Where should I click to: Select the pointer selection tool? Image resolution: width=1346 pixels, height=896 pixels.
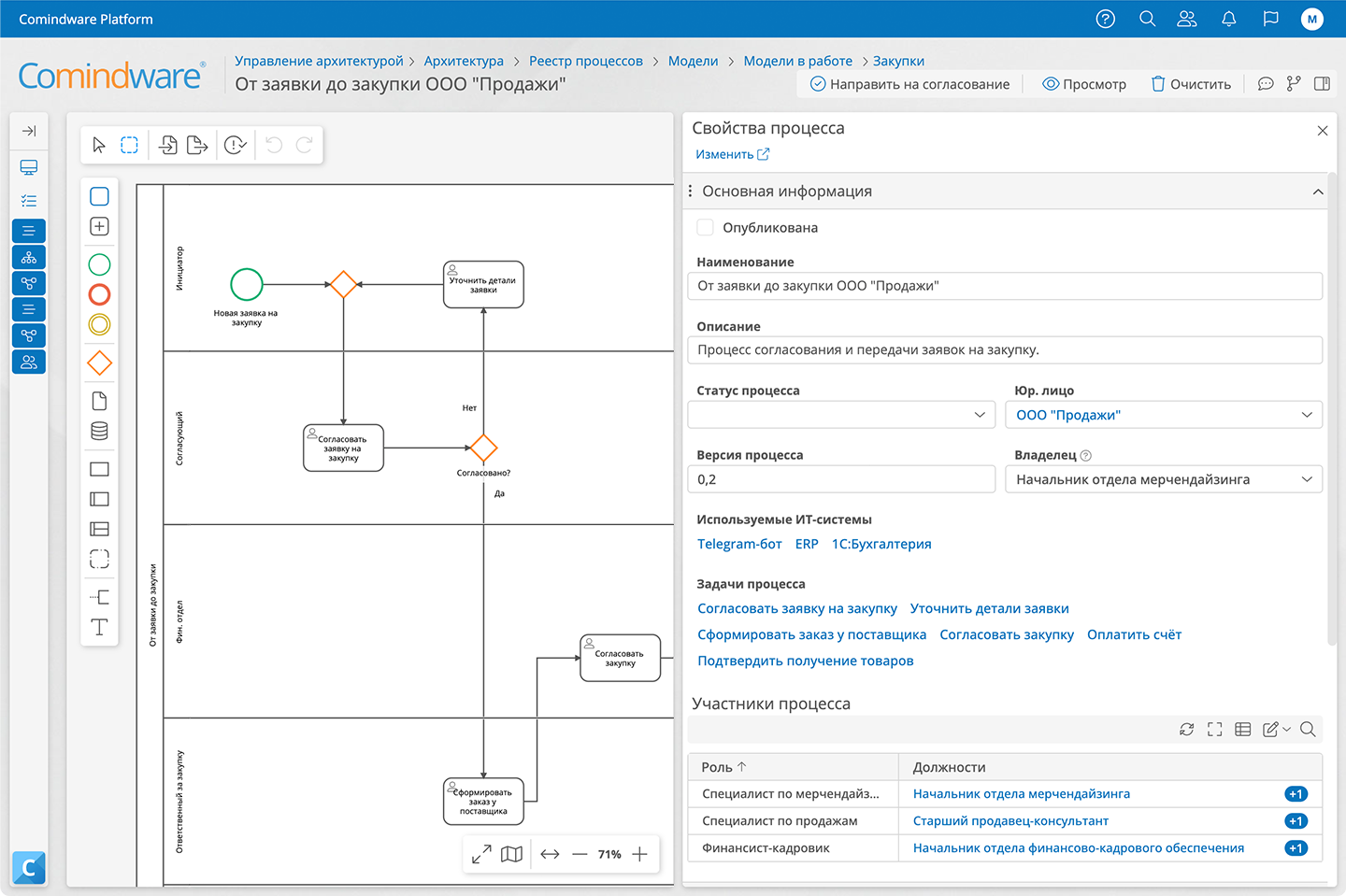coord(99,145)
